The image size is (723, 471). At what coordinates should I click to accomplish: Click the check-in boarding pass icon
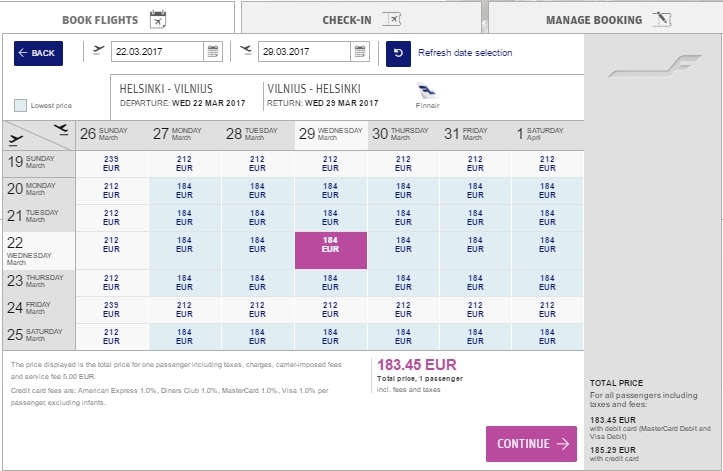(x=391, y=19)
